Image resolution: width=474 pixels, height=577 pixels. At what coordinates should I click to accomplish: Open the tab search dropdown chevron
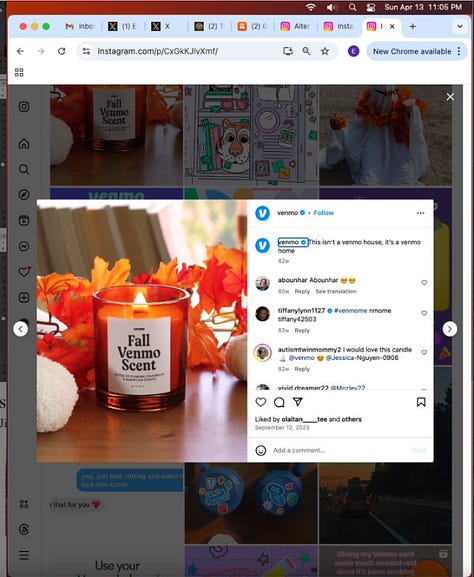coord(460,26)
